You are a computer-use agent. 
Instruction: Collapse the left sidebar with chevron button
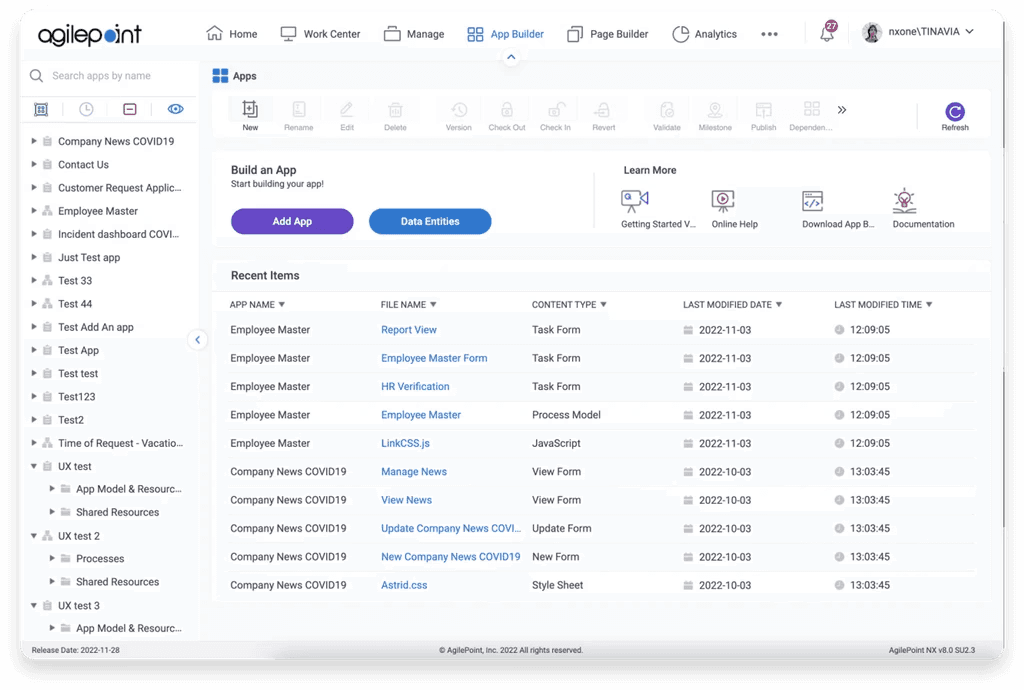(x=198, y=339)
